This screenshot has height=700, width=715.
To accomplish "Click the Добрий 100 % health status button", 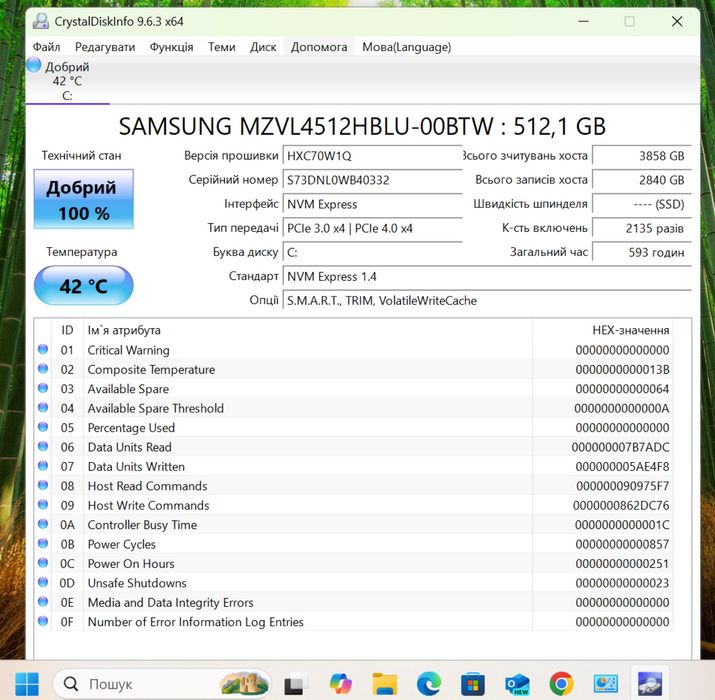I will [83, 199].
